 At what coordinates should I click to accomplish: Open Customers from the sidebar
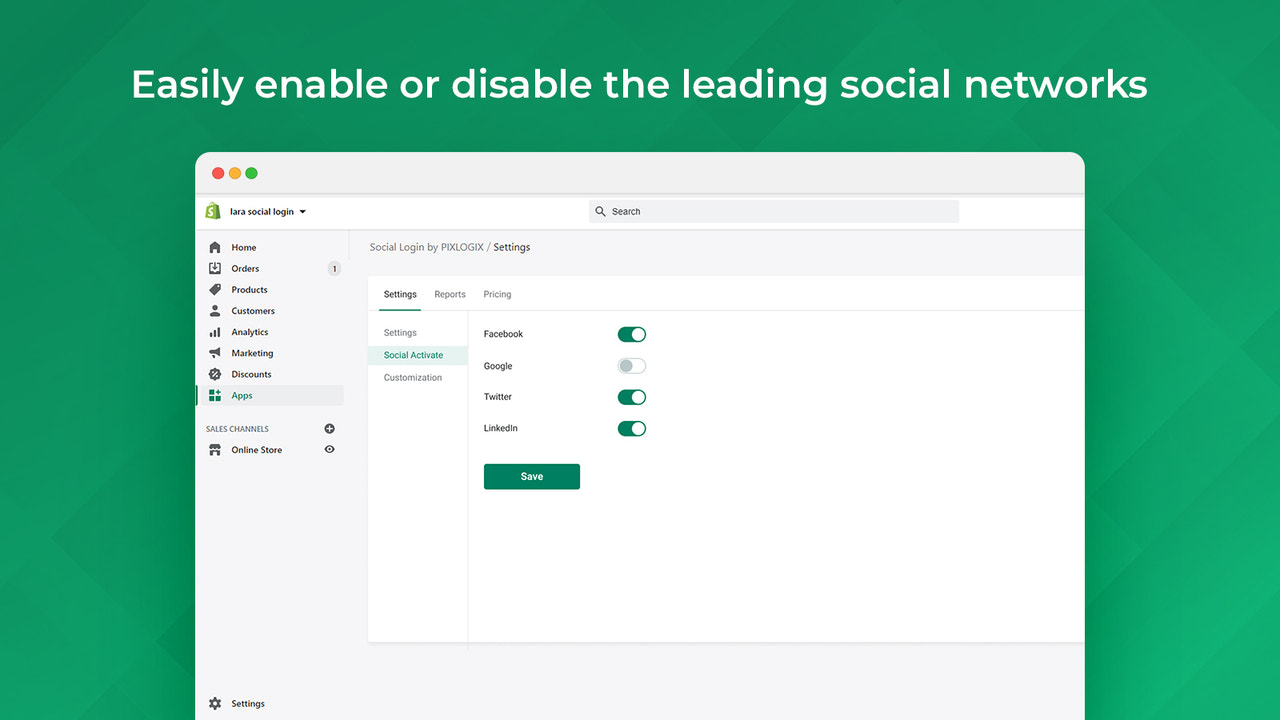pyautogui.click(x=216, y=310)
